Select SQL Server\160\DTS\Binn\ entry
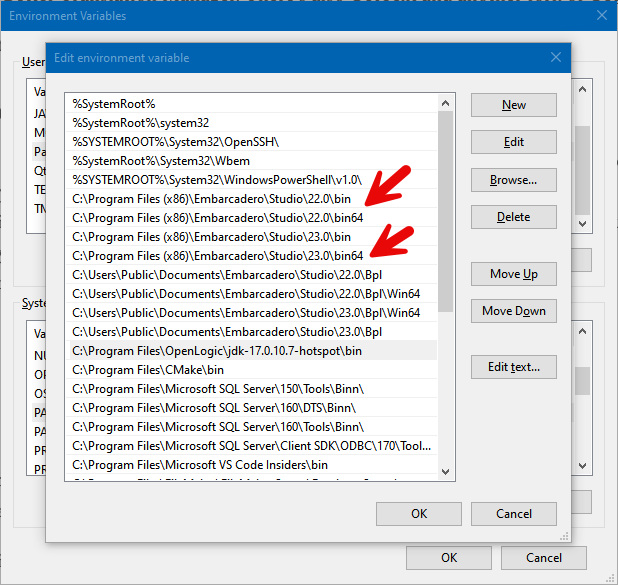 [x=251, y=408]
